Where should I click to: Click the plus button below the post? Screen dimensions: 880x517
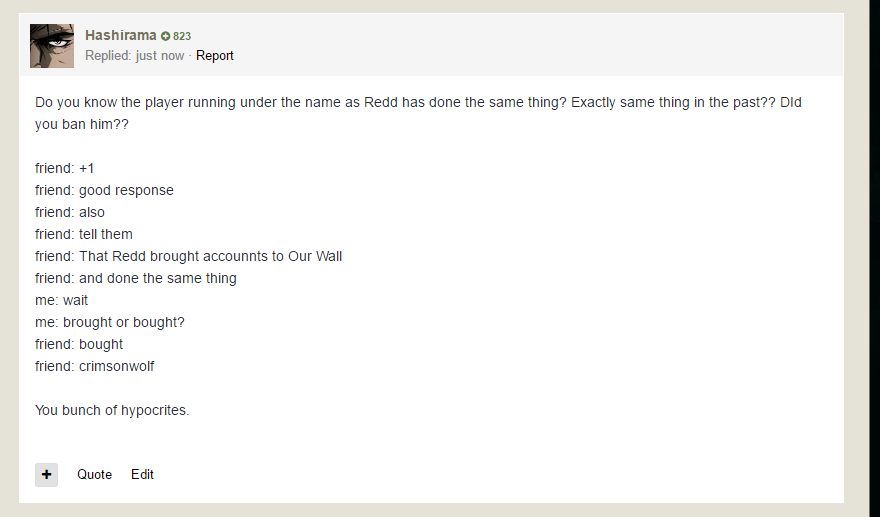click(46, 474)
